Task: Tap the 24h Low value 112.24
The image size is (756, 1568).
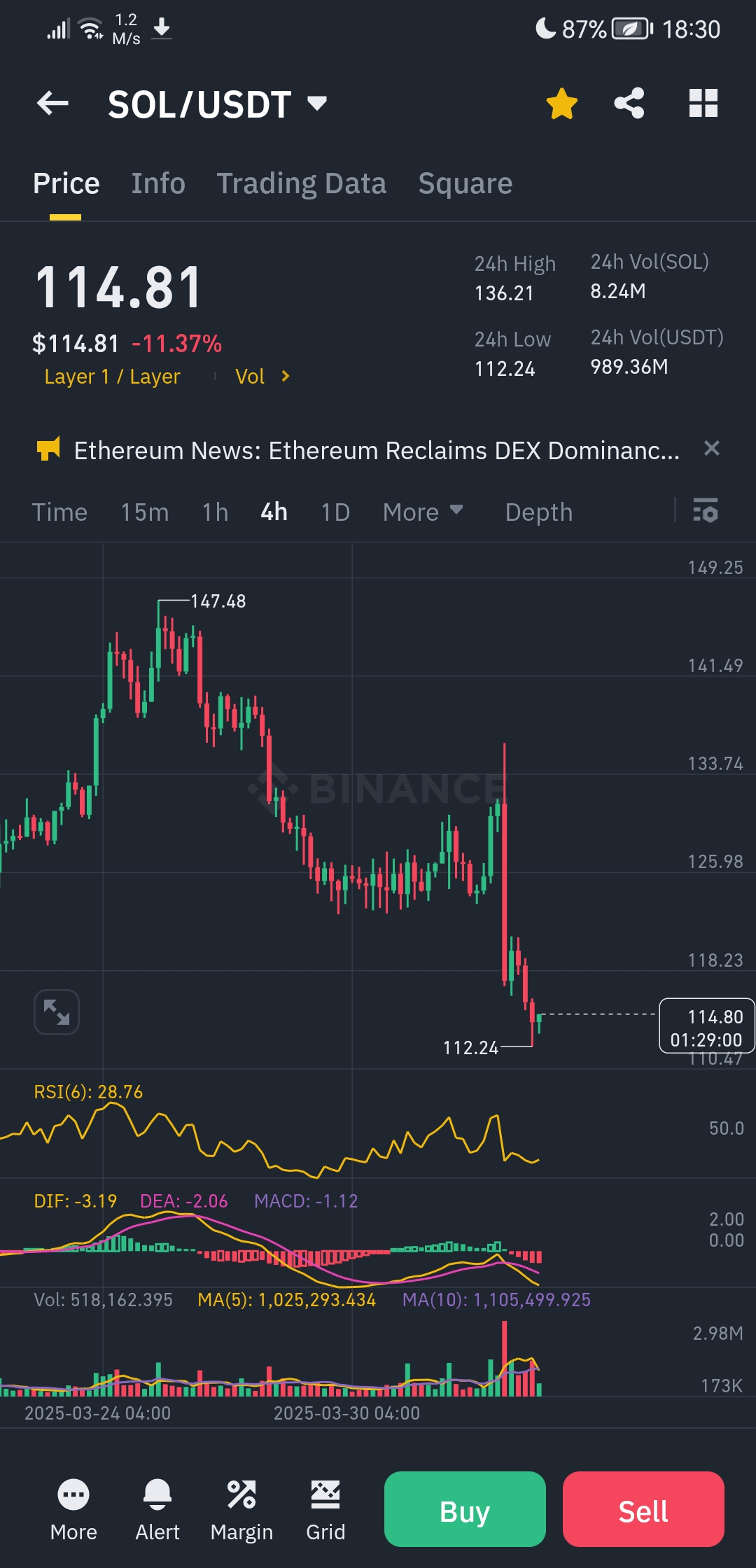Action: click(x=505, y=369)
